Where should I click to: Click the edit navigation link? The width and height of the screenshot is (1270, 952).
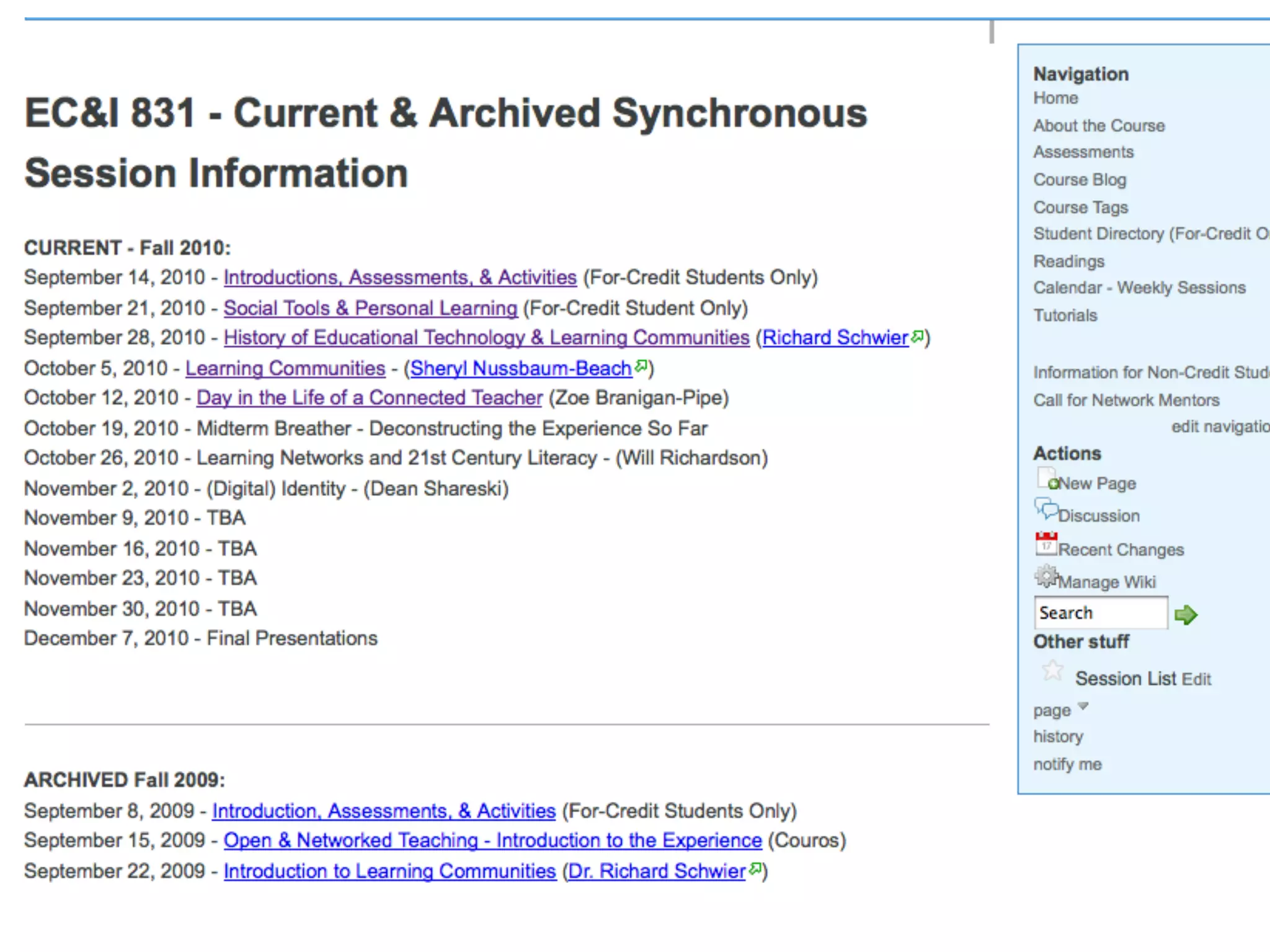tap(1219, 427)
